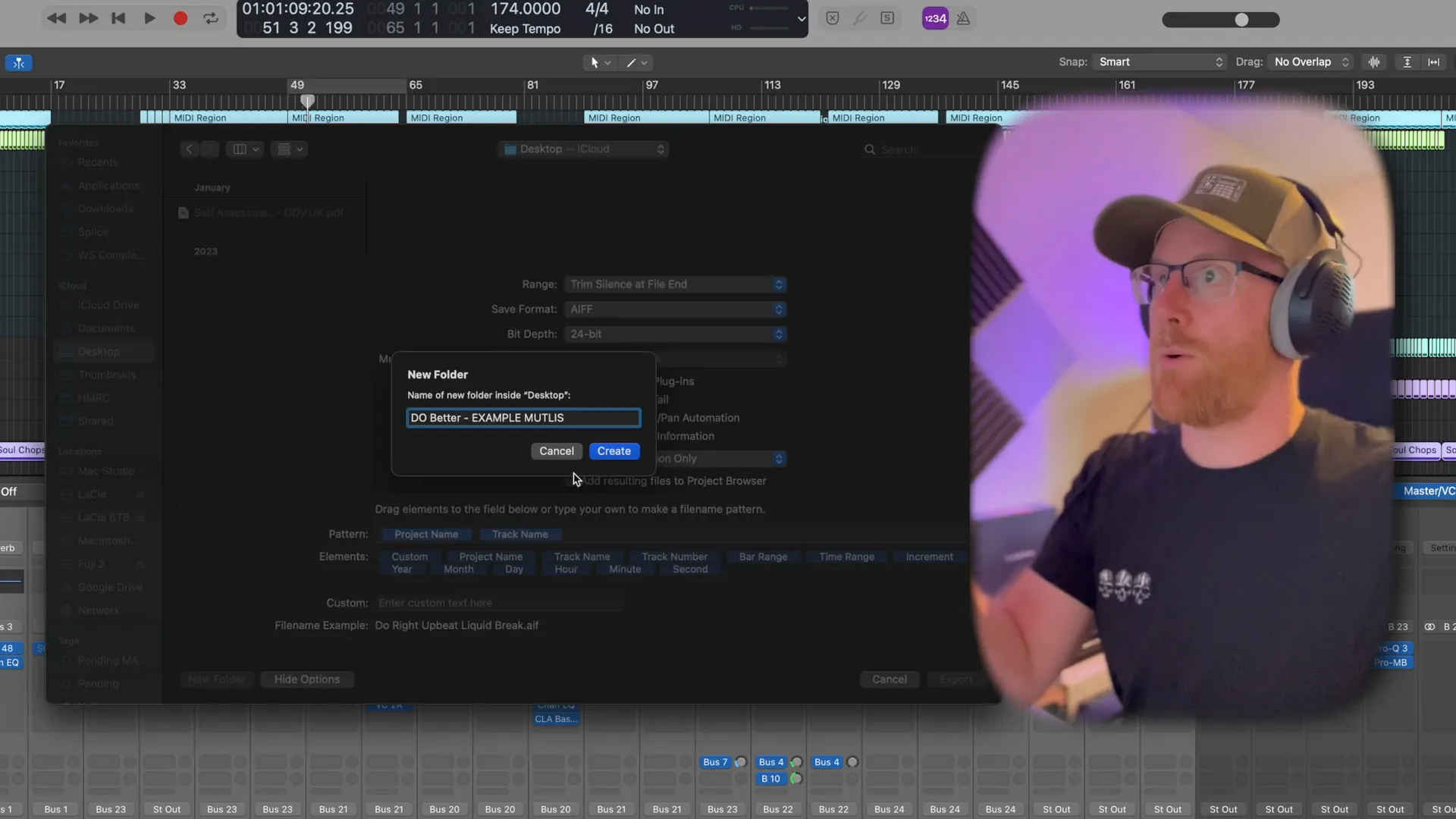Click the red Record button
Screen dimensions: 1456x819
[180, 18]
